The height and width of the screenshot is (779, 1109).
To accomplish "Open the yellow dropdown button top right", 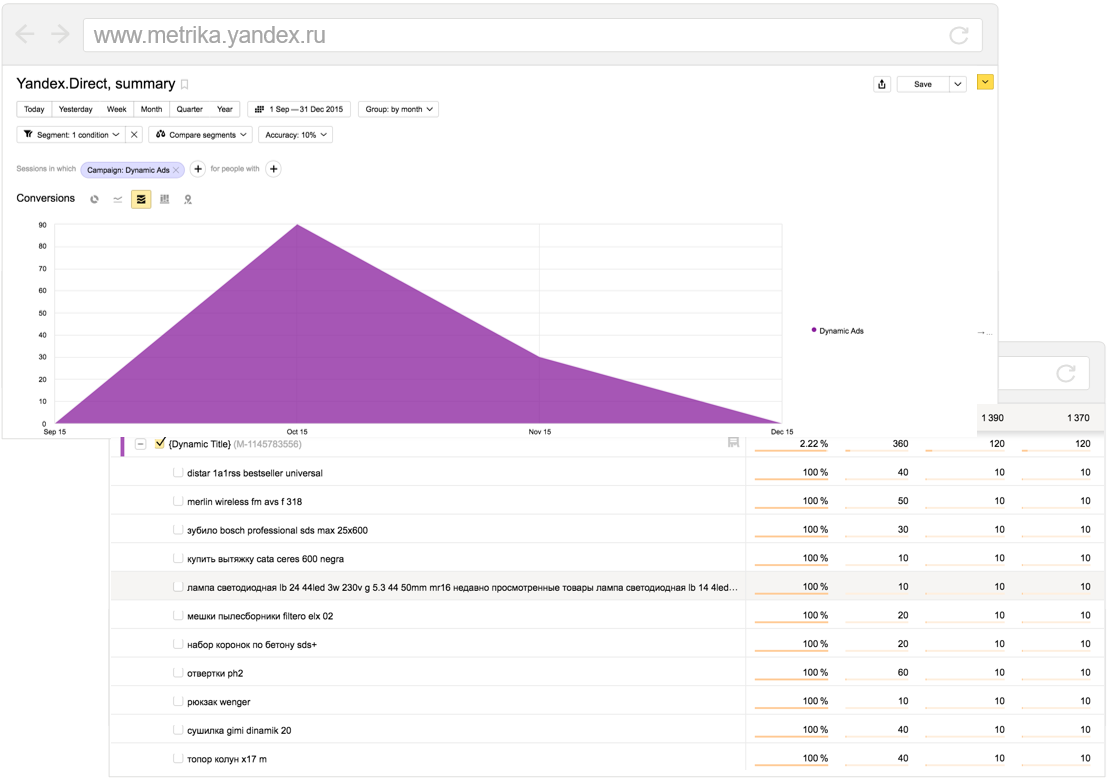I will point(985,82).
